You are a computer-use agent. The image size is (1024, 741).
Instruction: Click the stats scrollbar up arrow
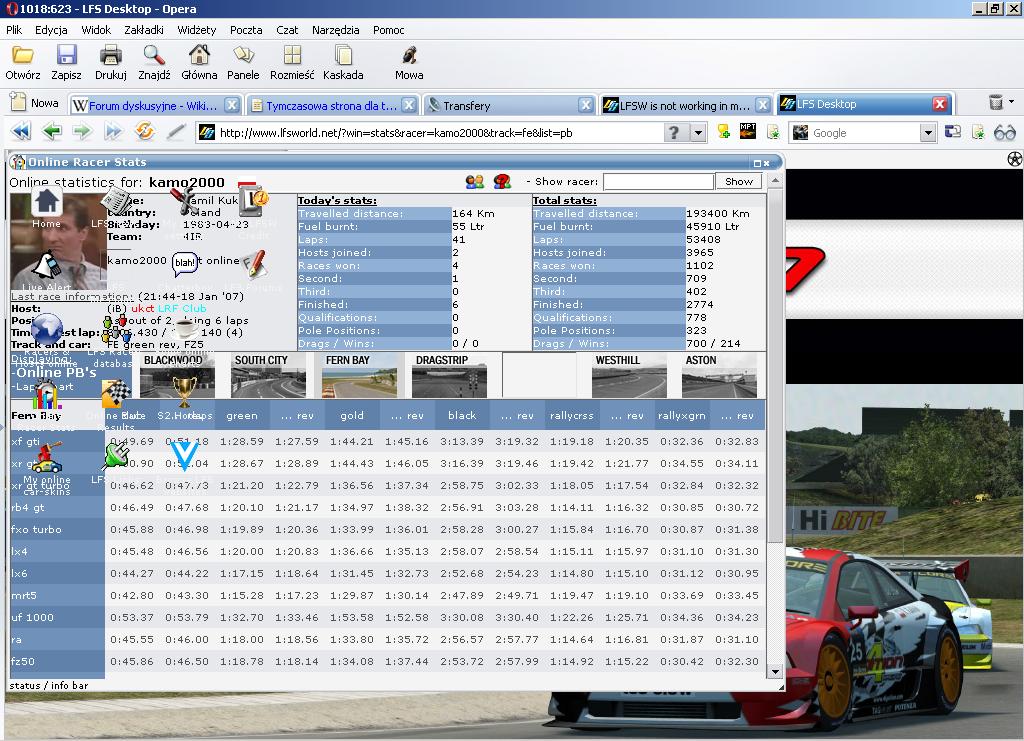[775, 180]
